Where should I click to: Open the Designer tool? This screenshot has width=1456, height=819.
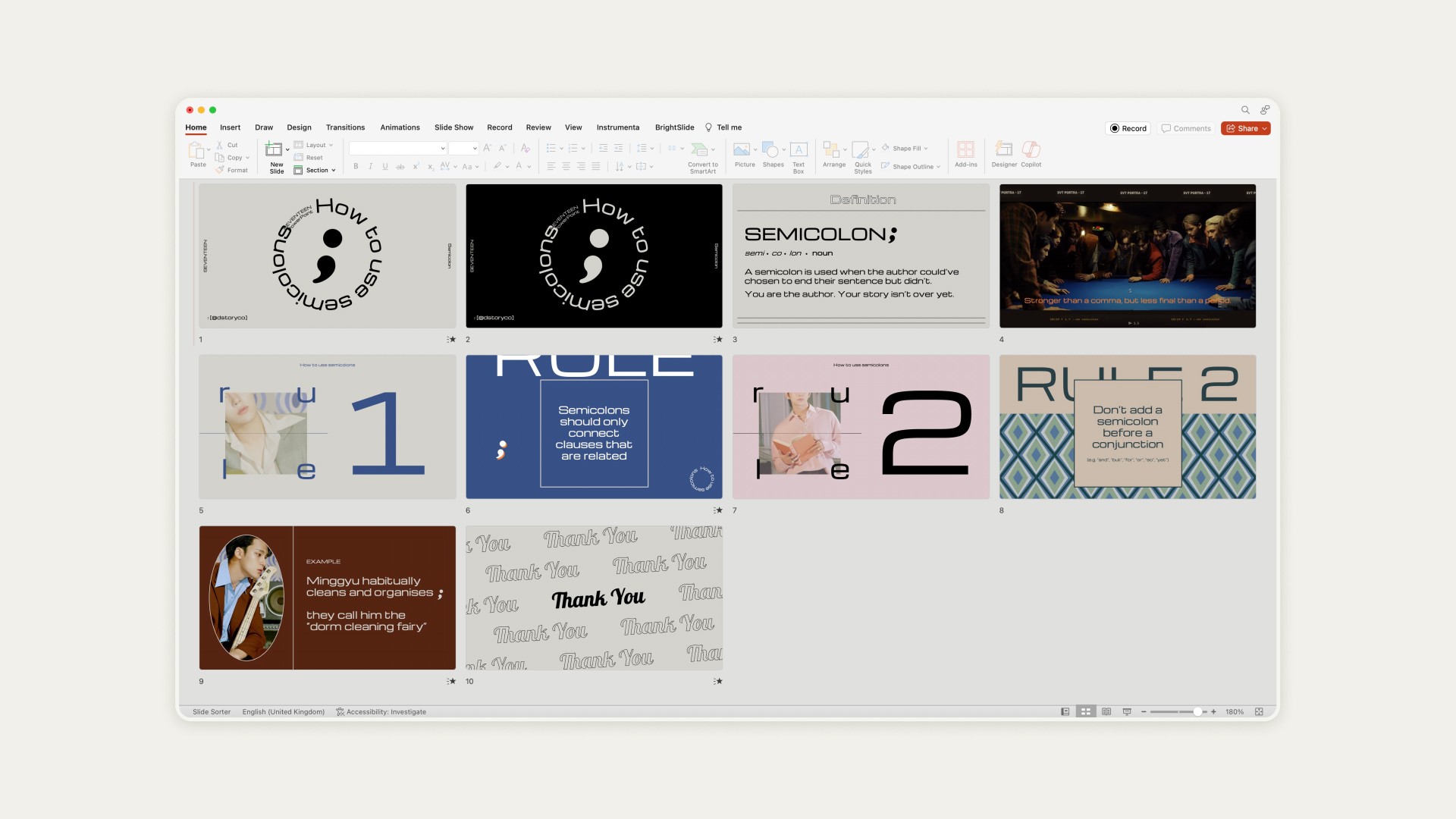[1003, 149]
